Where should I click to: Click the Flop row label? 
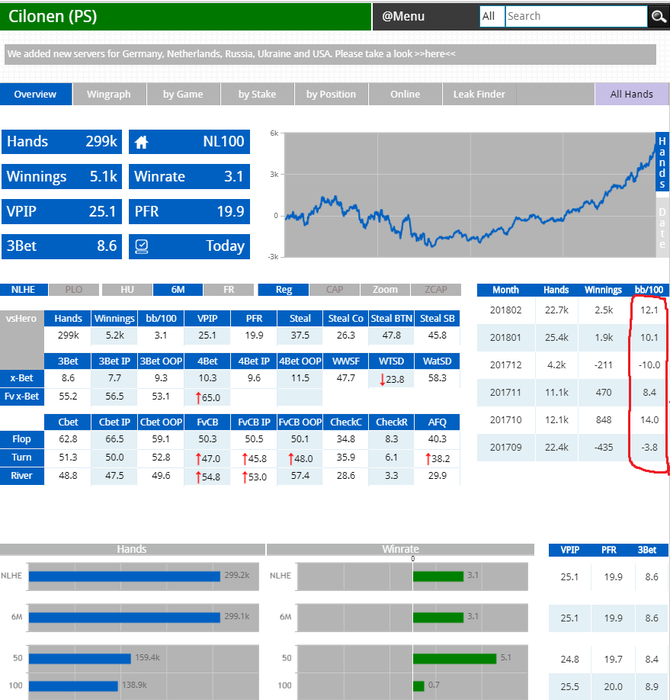(x=22, y=439)
